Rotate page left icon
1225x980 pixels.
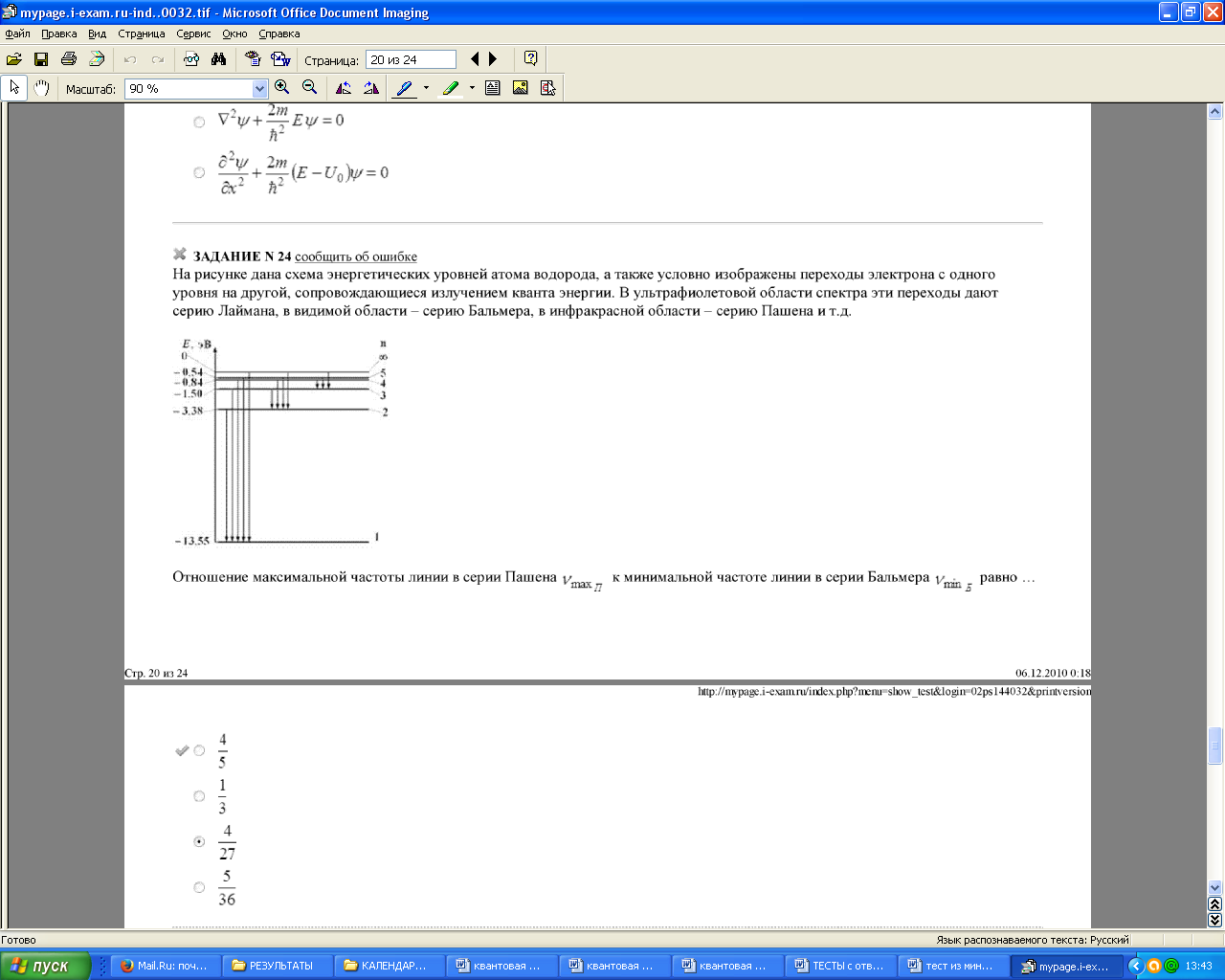pyautogui.click(x=344, y=88)
